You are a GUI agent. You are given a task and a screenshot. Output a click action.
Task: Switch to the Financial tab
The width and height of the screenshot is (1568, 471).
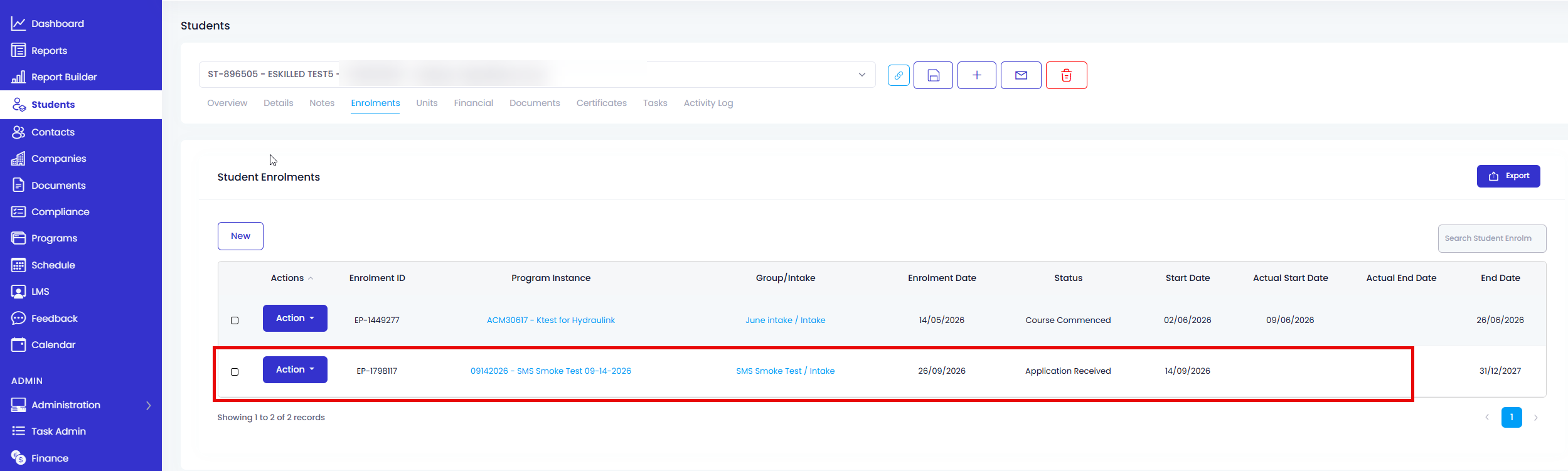point(473,103)
